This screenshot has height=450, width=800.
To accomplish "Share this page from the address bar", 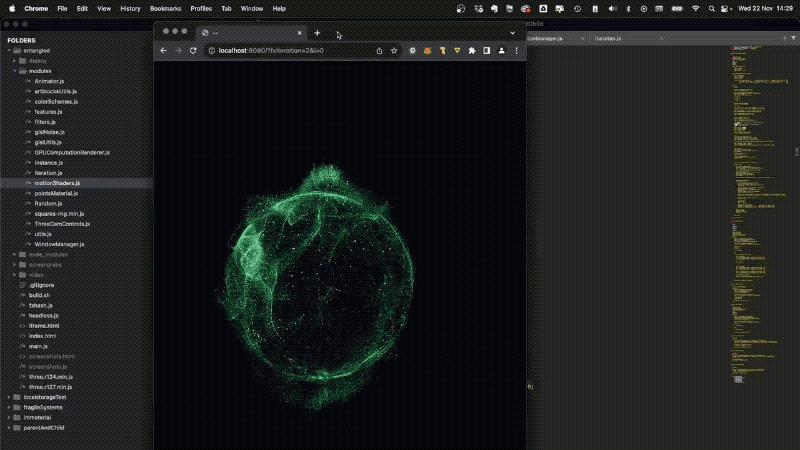I will point(379,51).
